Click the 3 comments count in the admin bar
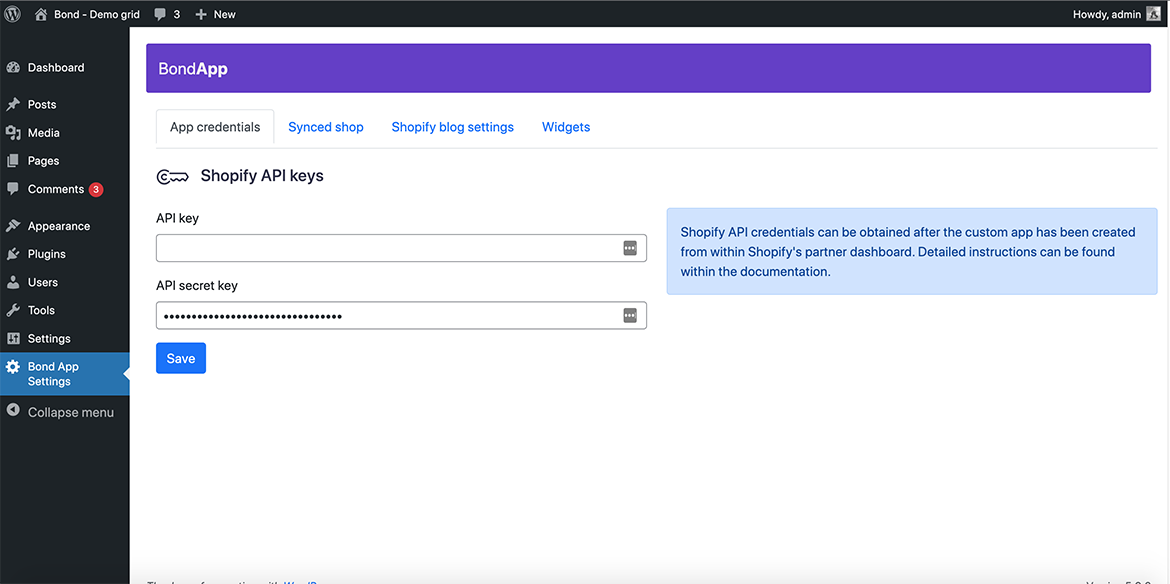1170x584 pixels. [177, 14]
